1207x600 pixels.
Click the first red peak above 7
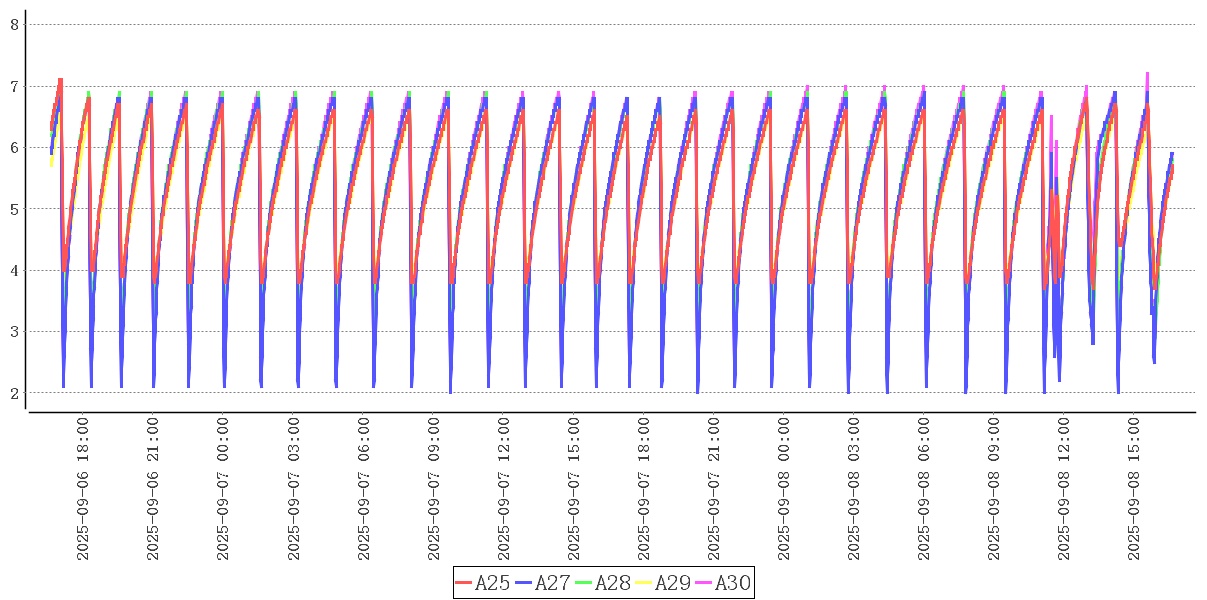click(x=60, y=80)
